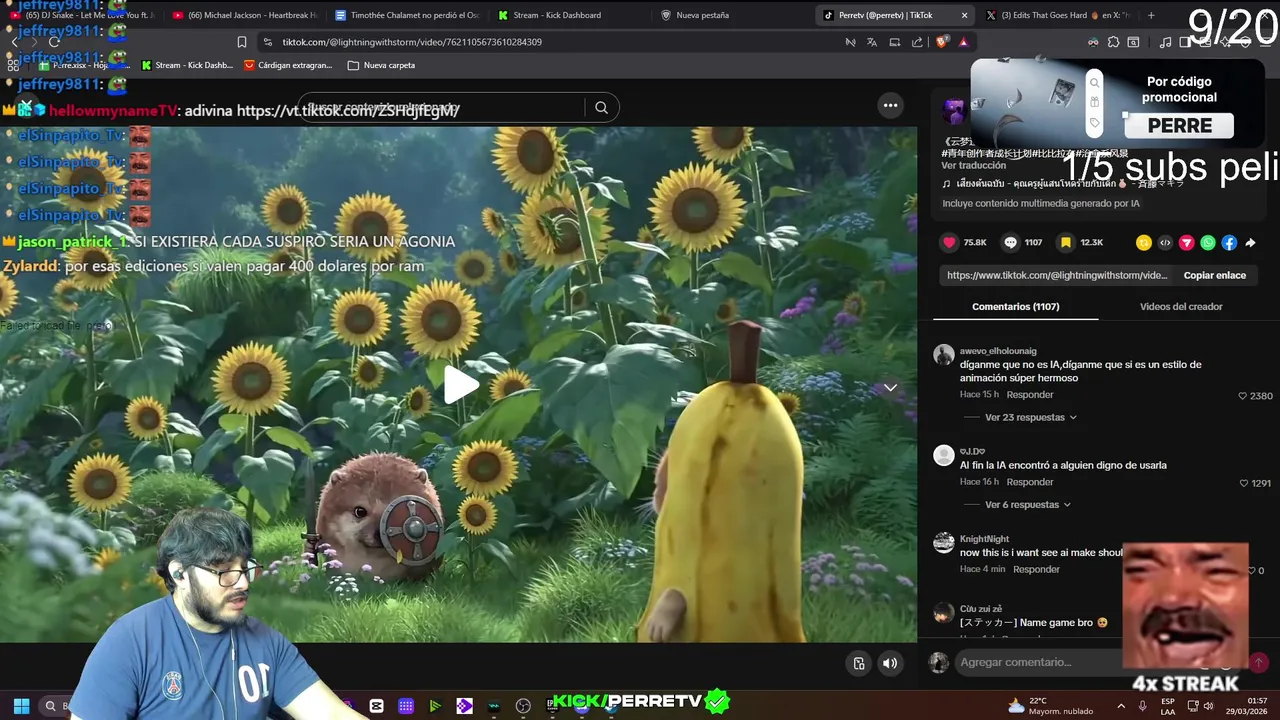
Task: Open Brave Rewards triangle icon
Action: point(963,42)
